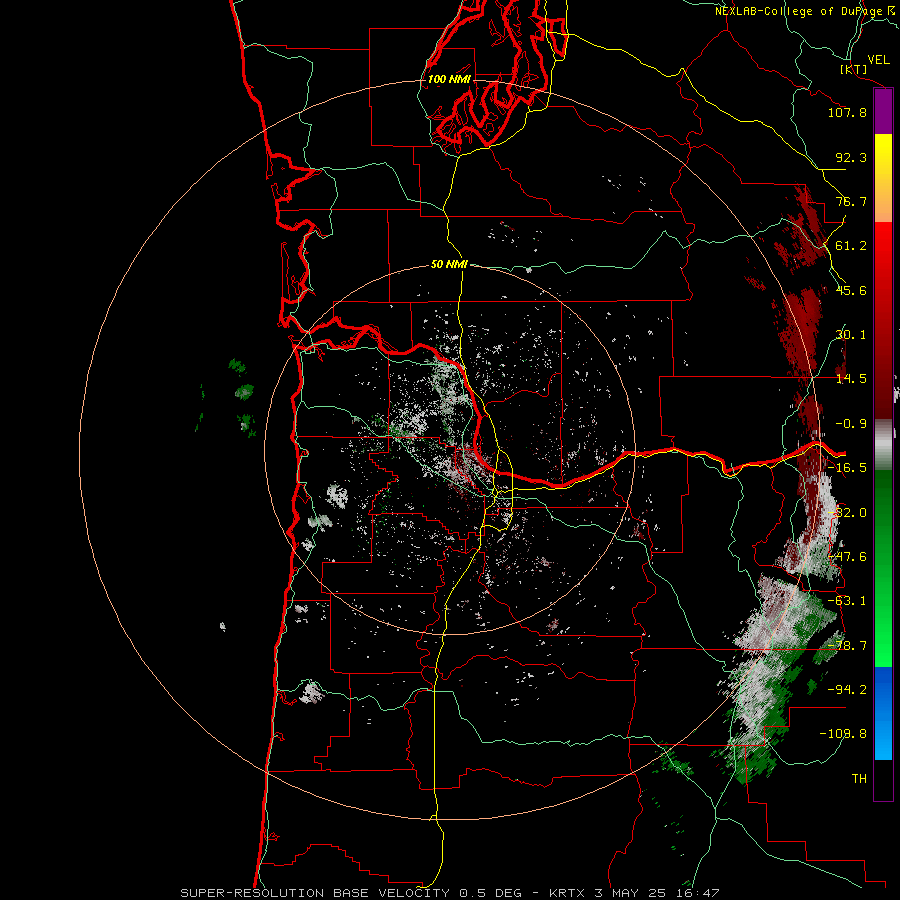900x900 pixels.
Task: Select the 45.6 scale value
Action: 851,290
